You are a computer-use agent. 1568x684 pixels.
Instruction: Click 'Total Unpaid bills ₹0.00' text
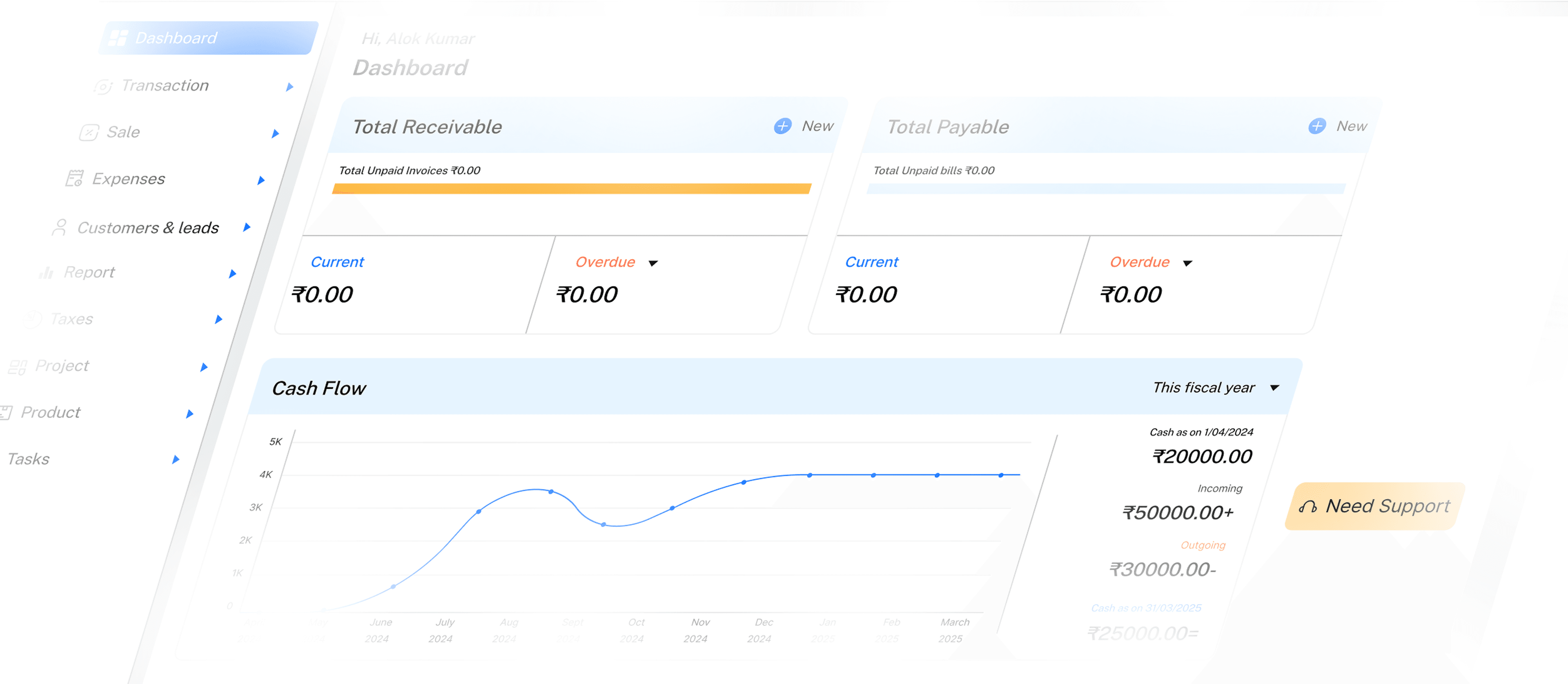point(934,170)
